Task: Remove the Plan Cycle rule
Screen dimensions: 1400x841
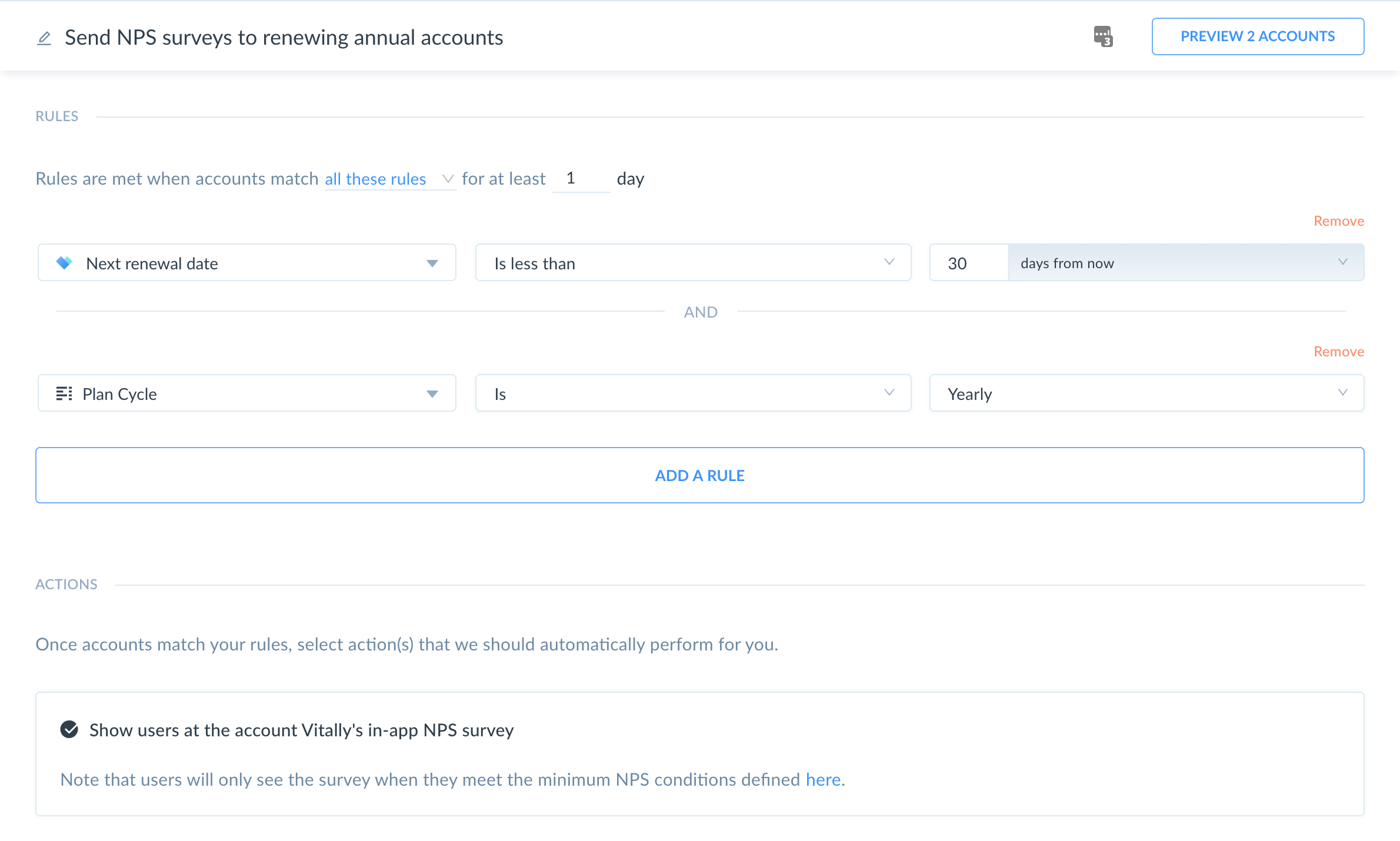Action: 1338,352
